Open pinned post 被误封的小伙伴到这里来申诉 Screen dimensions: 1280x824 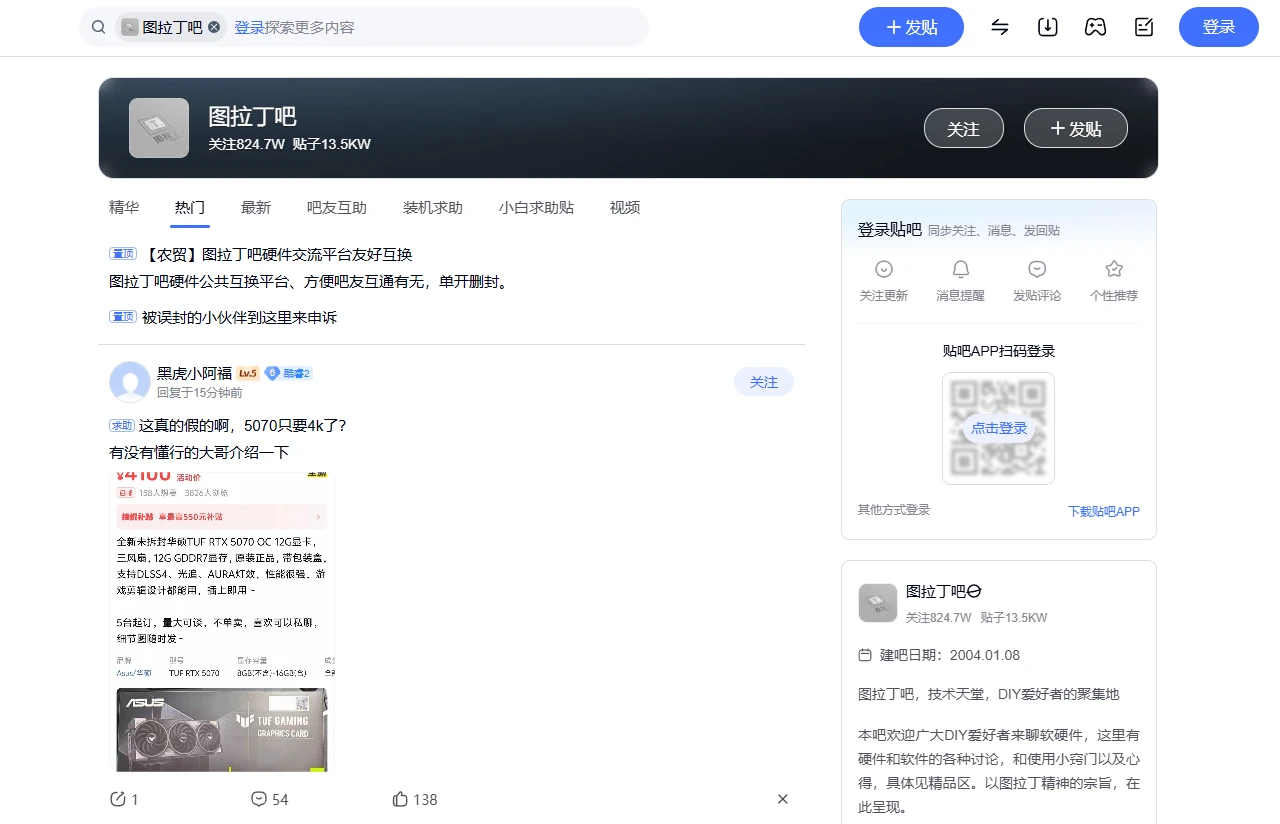point(240,318)
